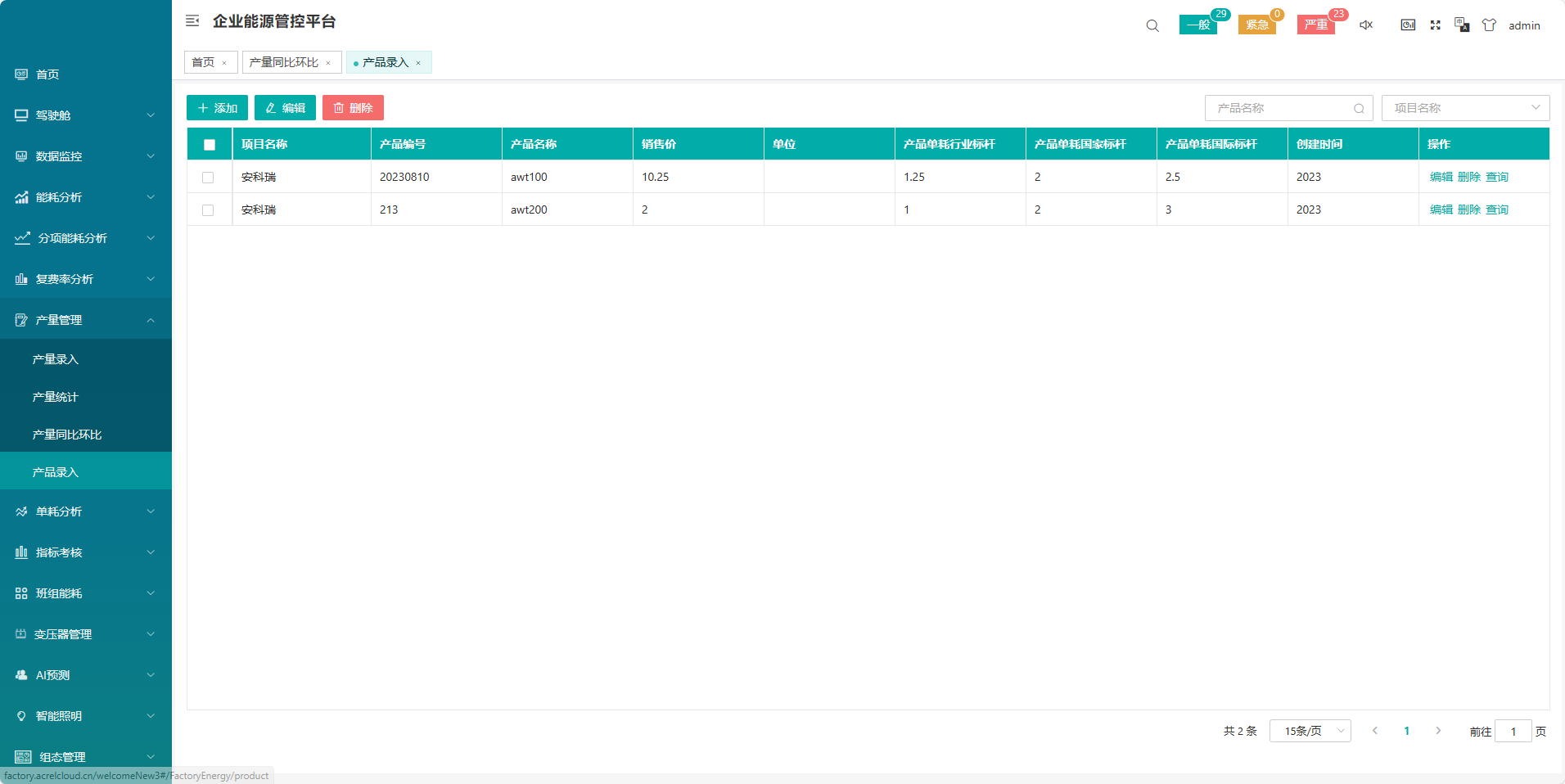Screen dimensions: 1565x784
Task: Open 产量统计 in the sidebar submenu
Action: (x=56, y=397)
